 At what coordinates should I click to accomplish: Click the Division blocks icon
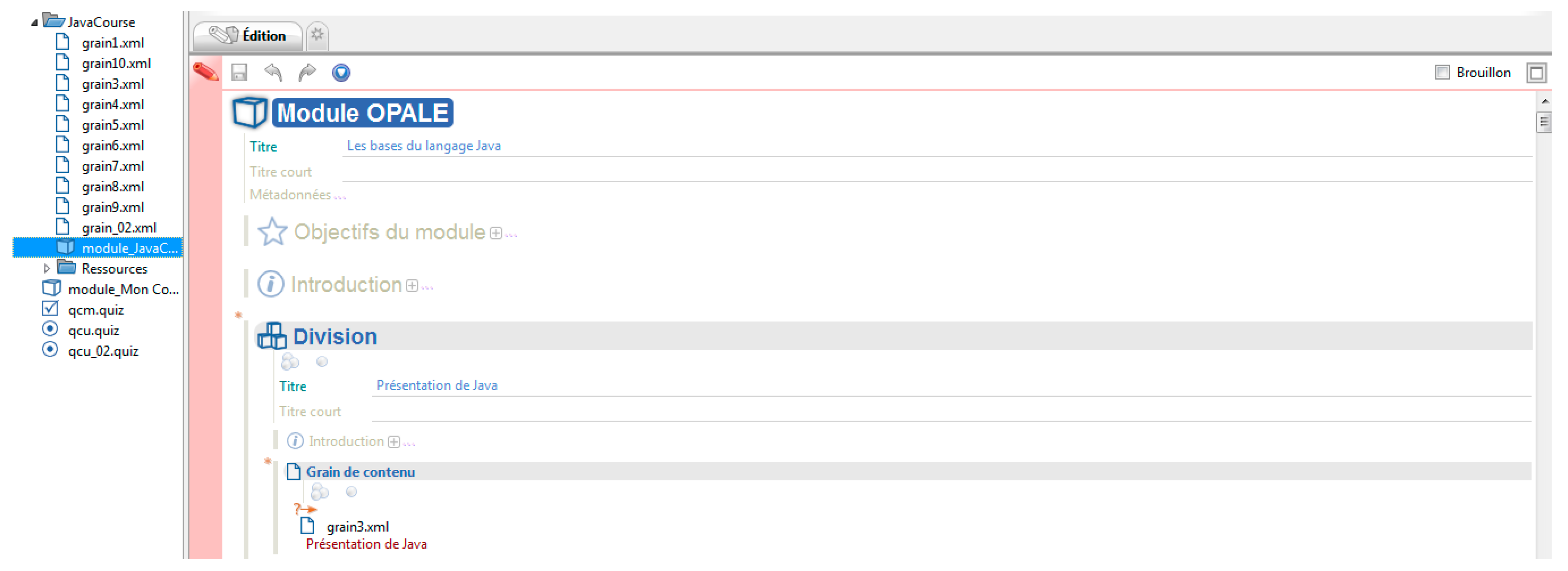[x=271, y=336]
